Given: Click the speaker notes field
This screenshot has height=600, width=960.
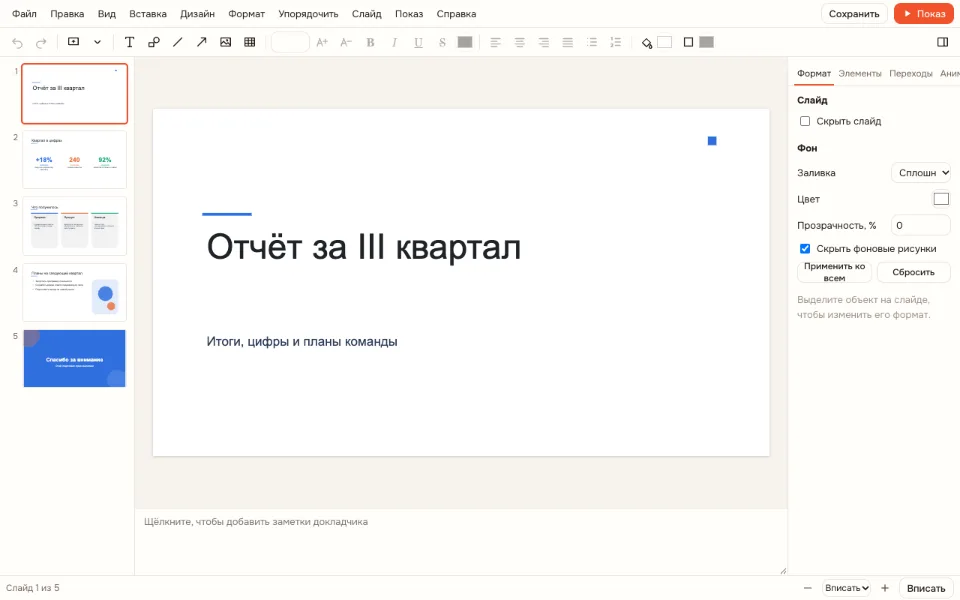Looking at the screenshot, I should [460, 541].
